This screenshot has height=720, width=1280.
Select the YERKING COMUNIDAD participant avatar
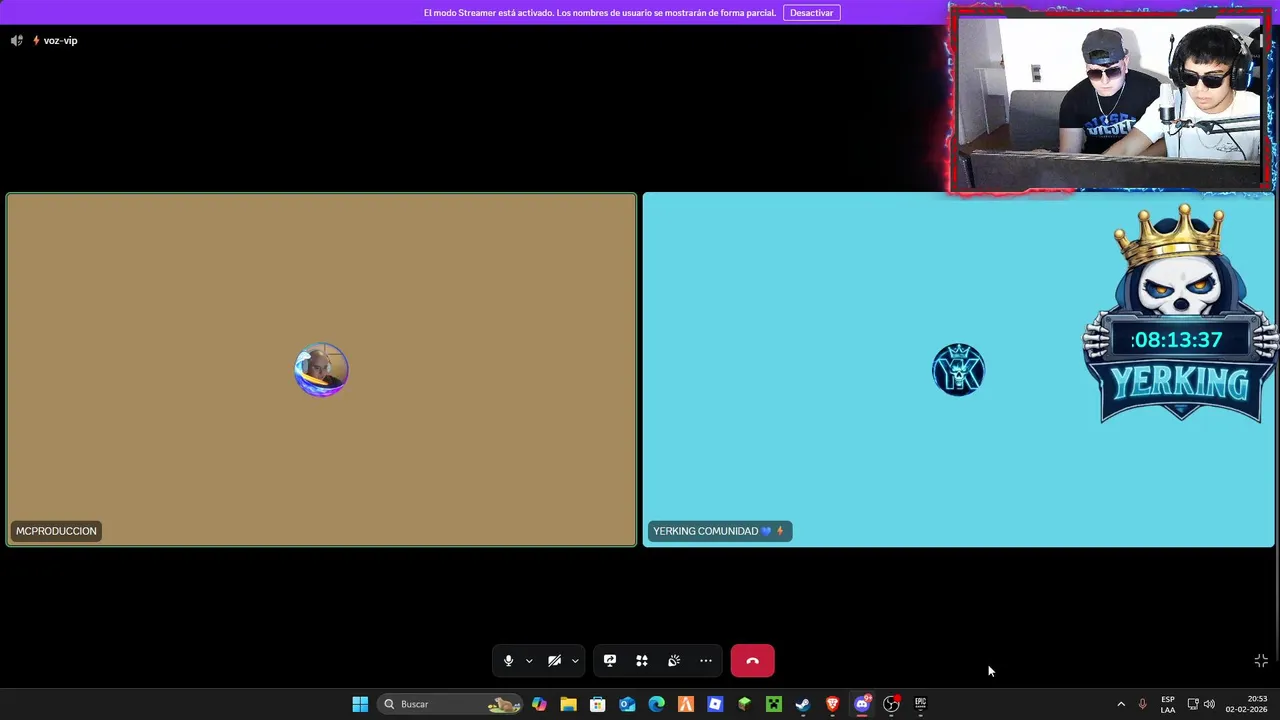[958, 370]
